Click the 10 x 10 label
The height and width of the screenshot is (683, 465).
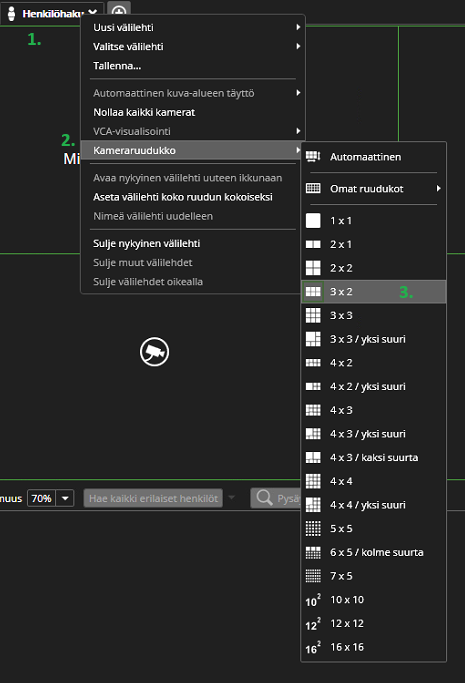(x=347, y=600)
